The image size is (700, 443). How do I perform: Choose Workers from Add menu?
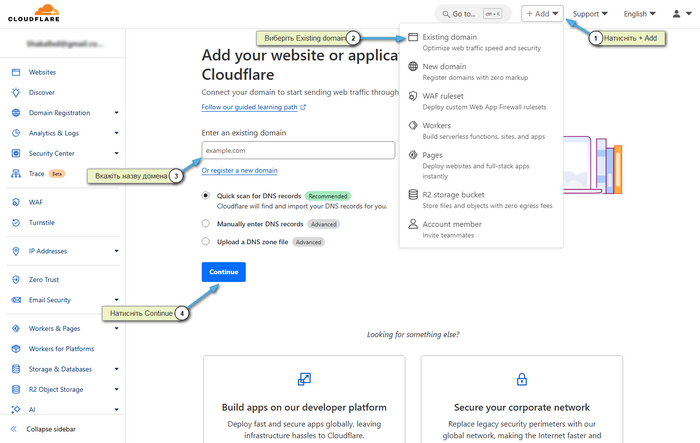[x=481, y=130]
